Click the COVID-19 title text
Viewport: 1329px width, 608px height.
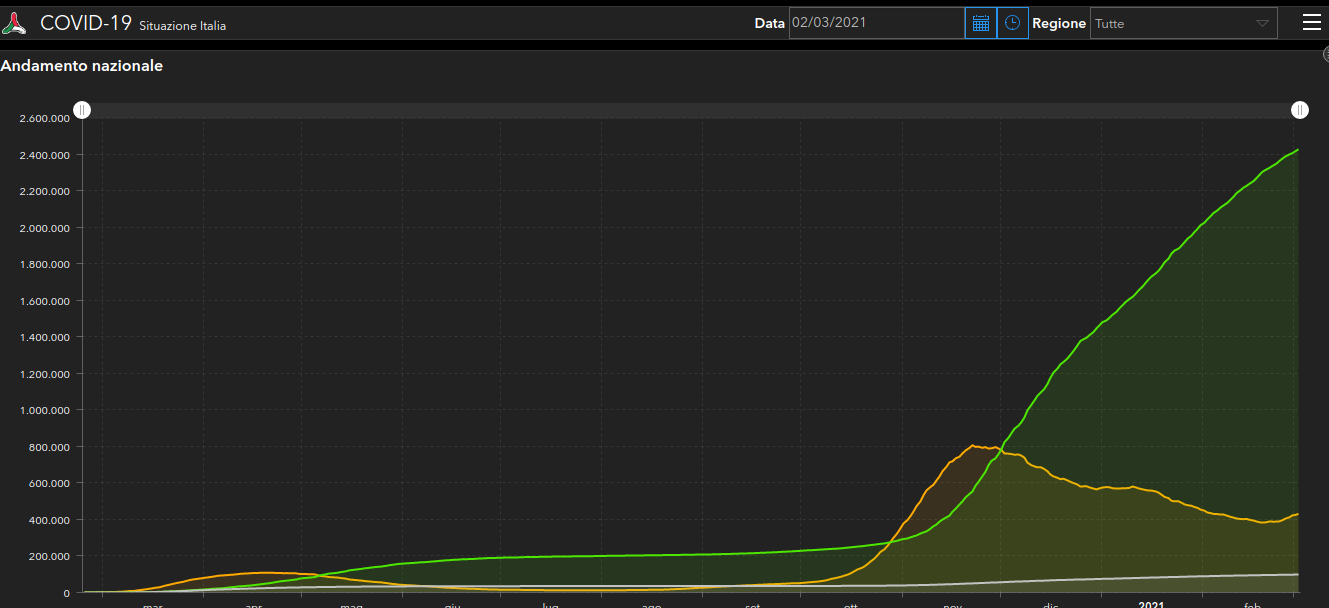[86, 23]
